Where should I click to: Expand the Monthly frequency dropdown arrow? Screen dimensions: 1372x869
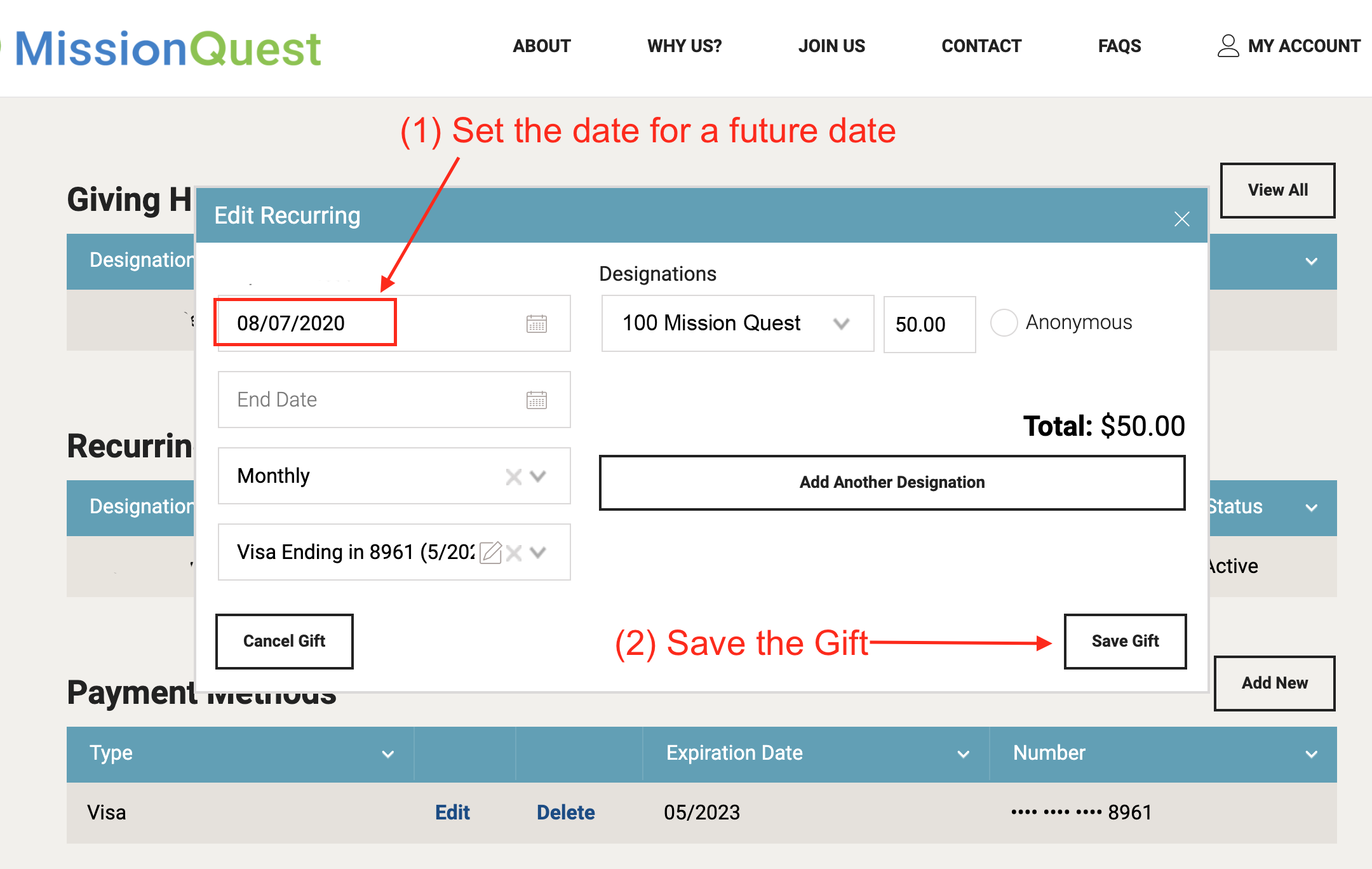[538, 476]
